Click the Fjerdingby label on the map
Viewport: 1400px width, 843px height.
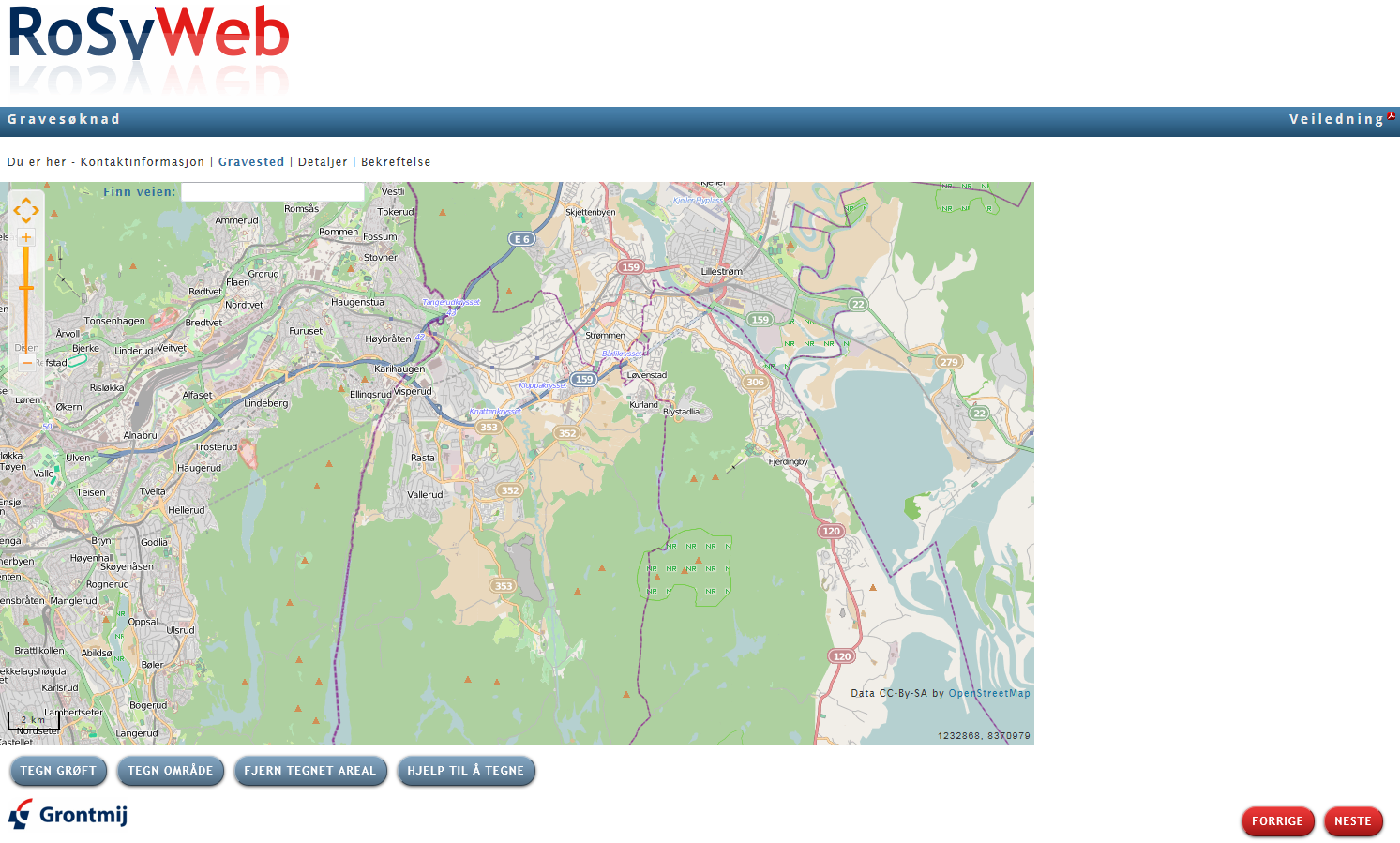(x=788, y=462)
